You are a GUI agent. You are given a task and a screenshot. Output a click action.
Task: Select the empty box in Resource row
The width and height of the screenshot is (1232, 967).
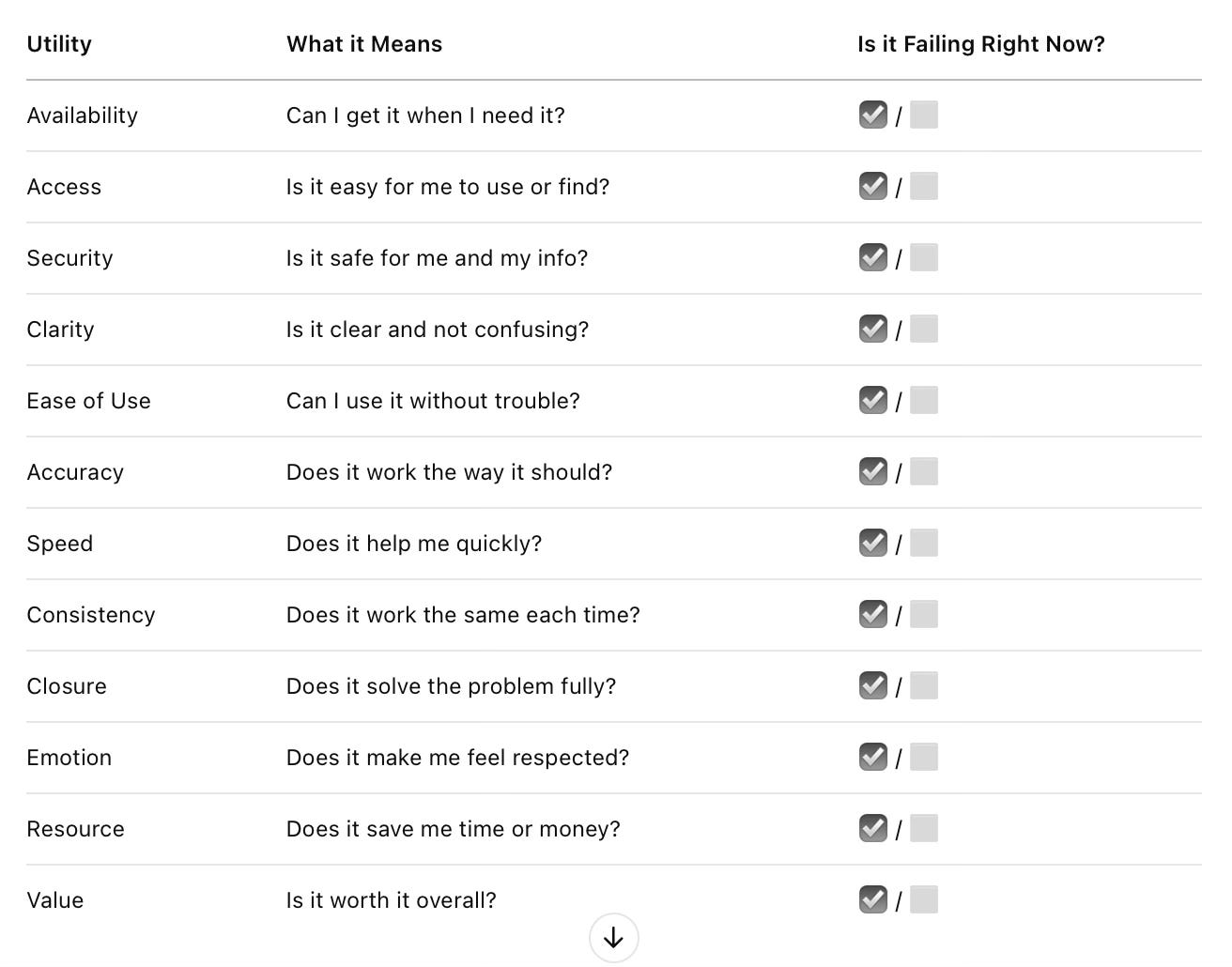click(924, 828)
